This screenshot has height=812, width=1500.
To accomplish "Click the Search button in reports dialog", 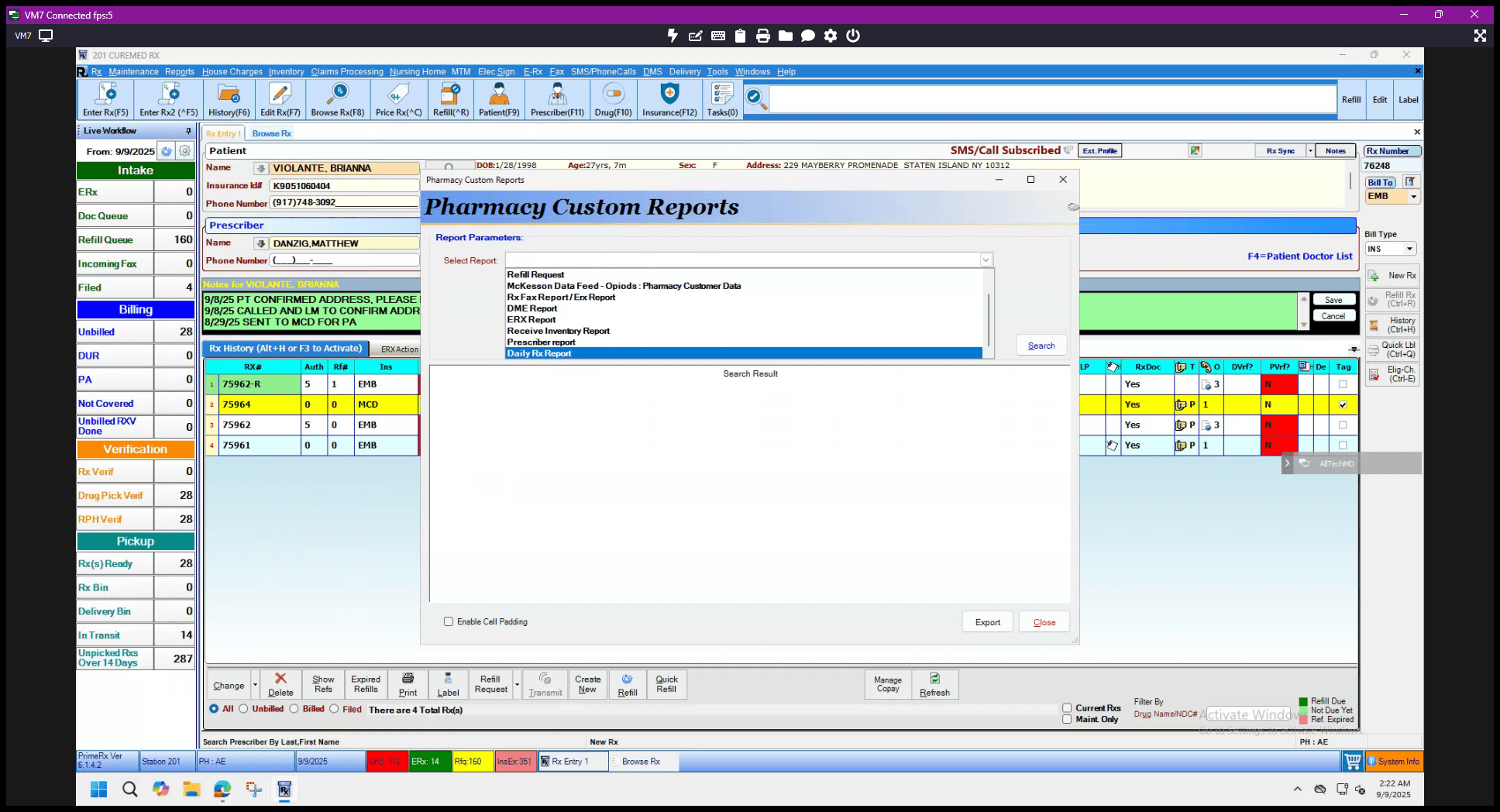I will point(1041,346).
